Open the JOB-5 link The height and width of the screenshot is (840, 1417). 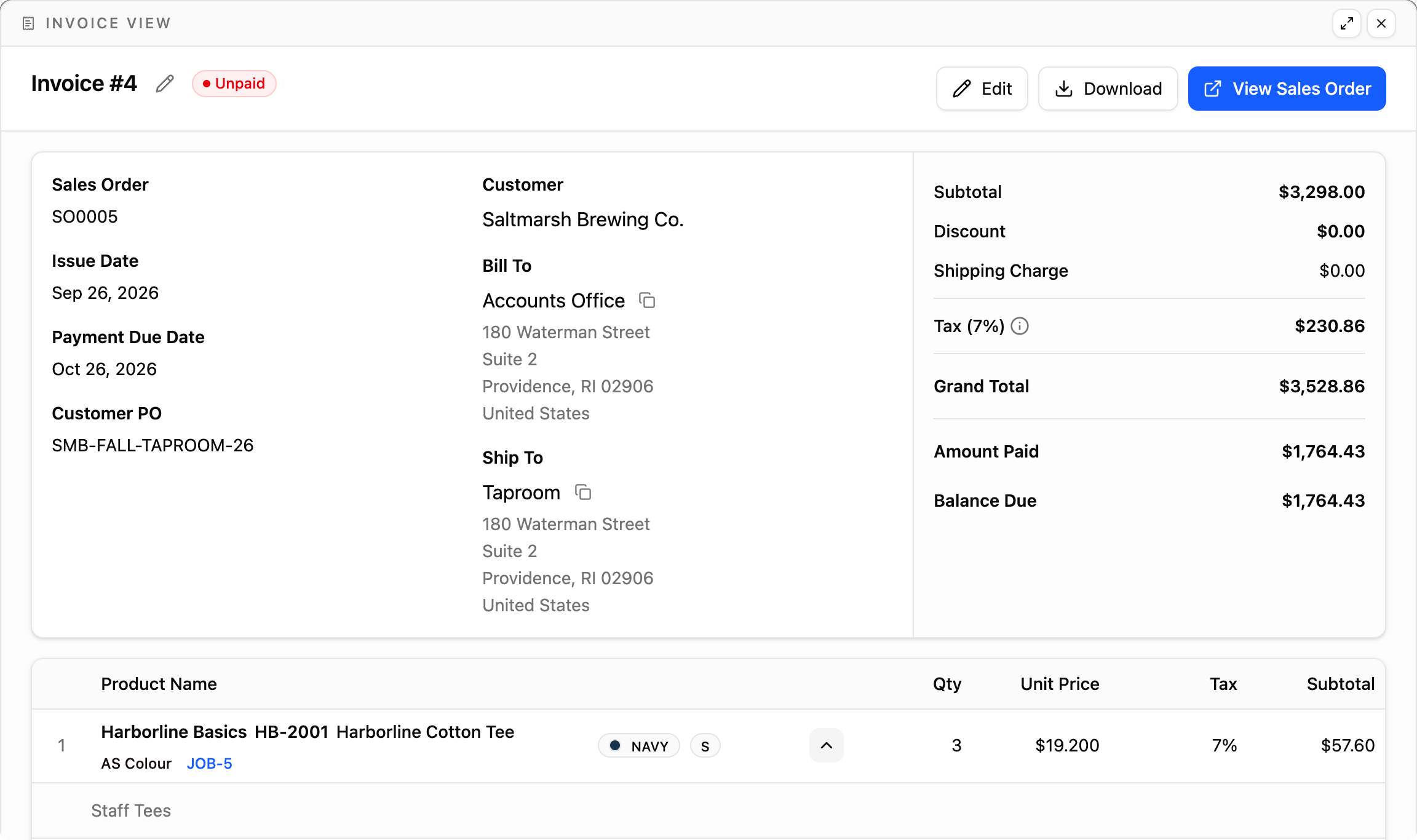[x=210, y=763]
